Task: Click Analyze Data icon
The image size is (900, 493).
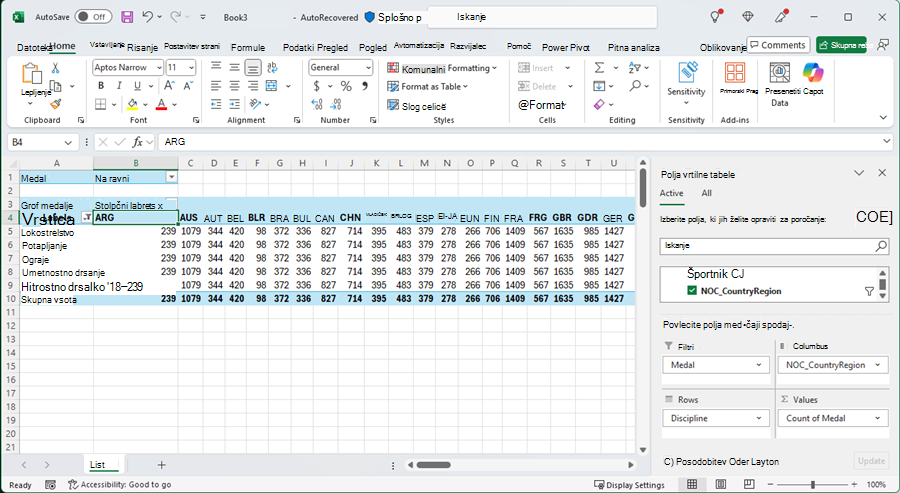Action: pyautogui.click(x=779, y=73)
